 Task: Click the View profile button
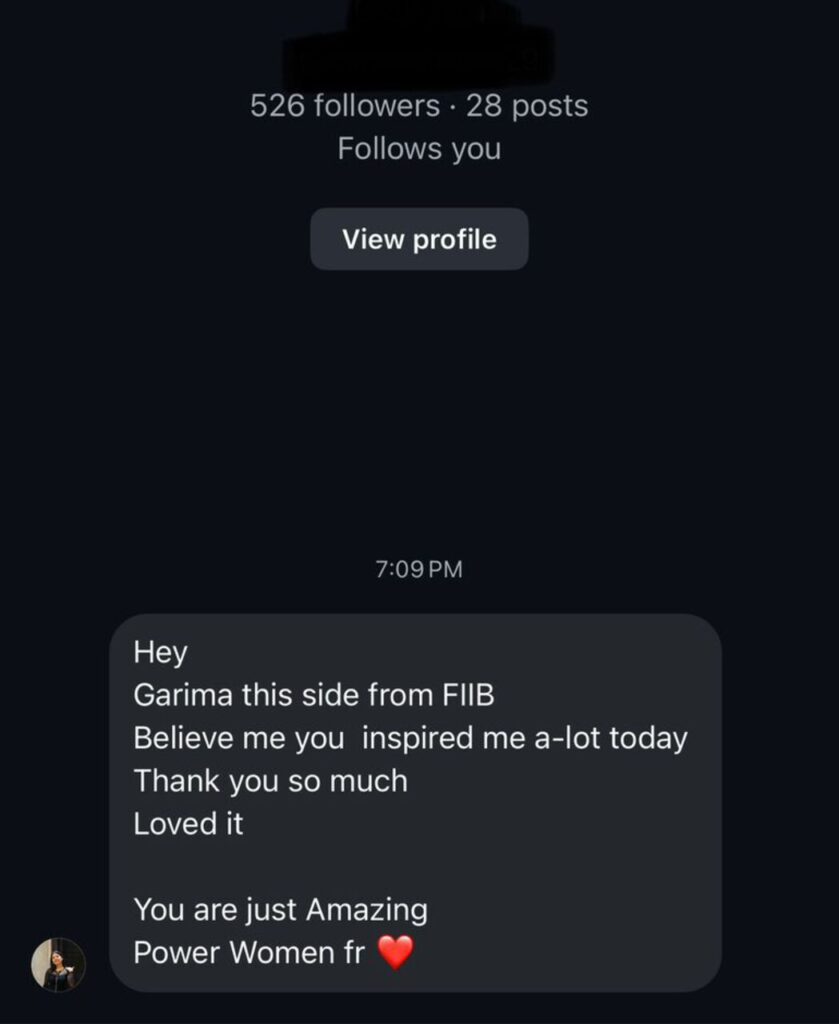click(419, 240)
